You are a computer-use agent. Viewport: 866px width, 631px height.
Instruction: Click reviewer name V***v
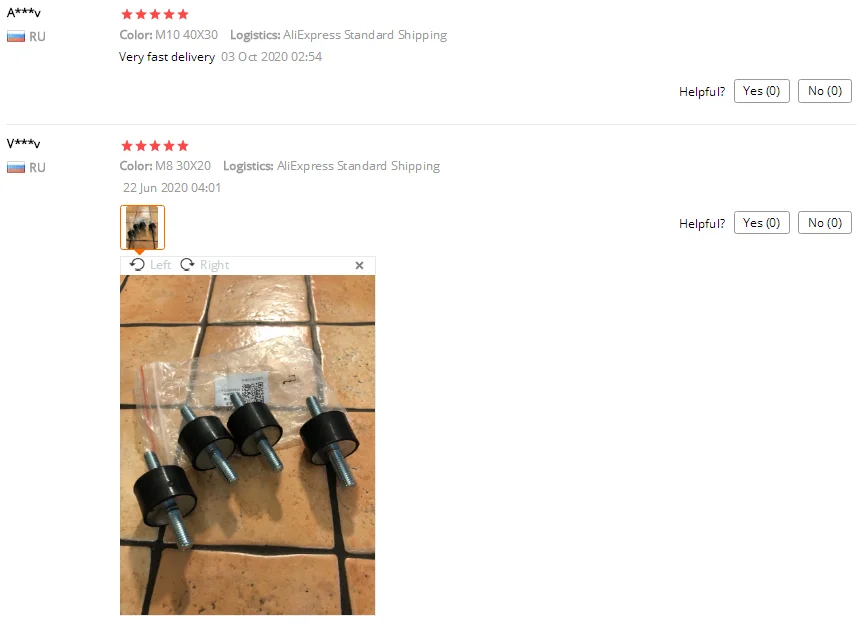tap(24, 144)
